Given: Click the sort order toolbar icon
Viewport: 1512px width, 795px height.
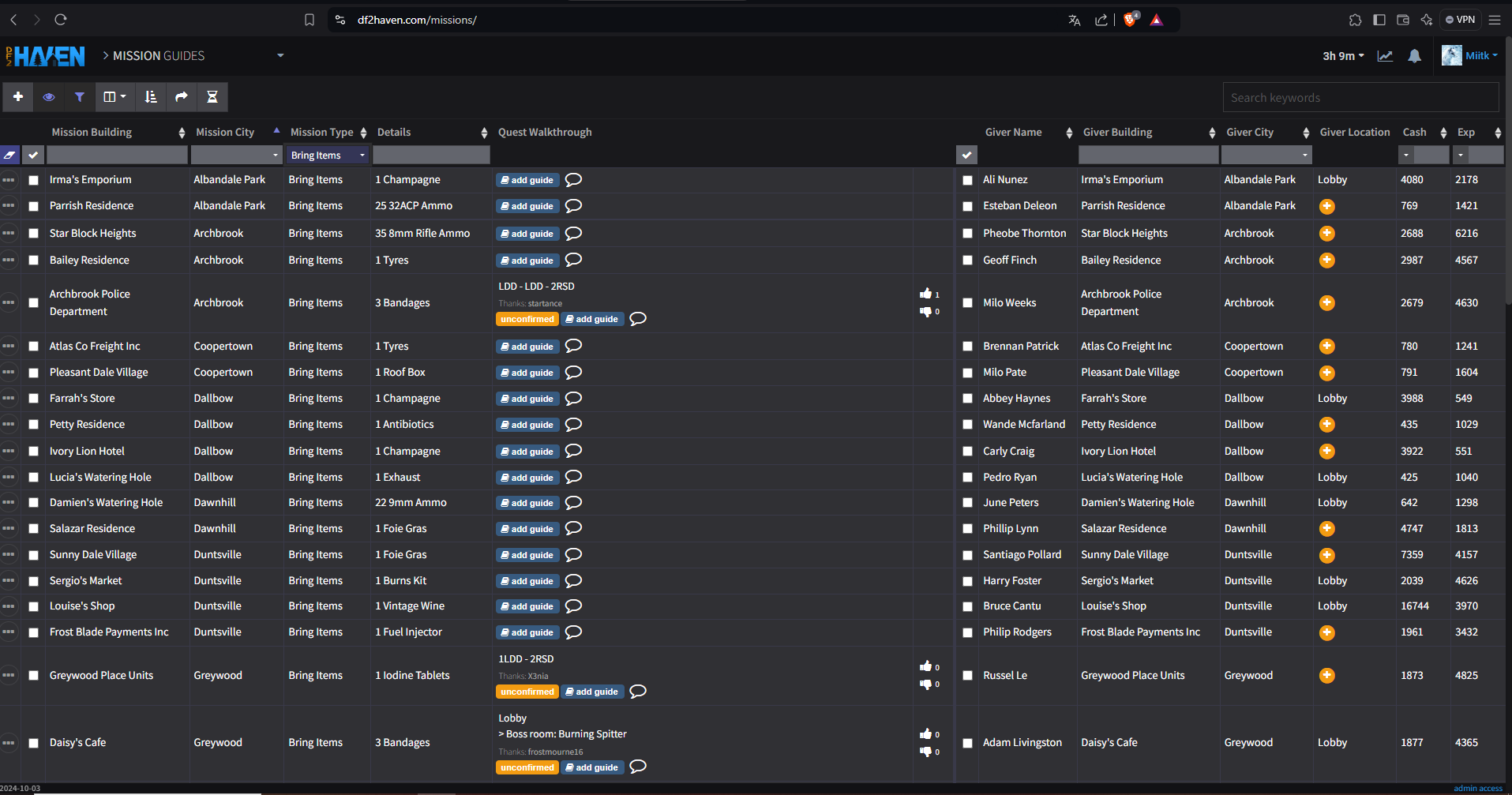Looking at the screenshot, I should (150, 96).
